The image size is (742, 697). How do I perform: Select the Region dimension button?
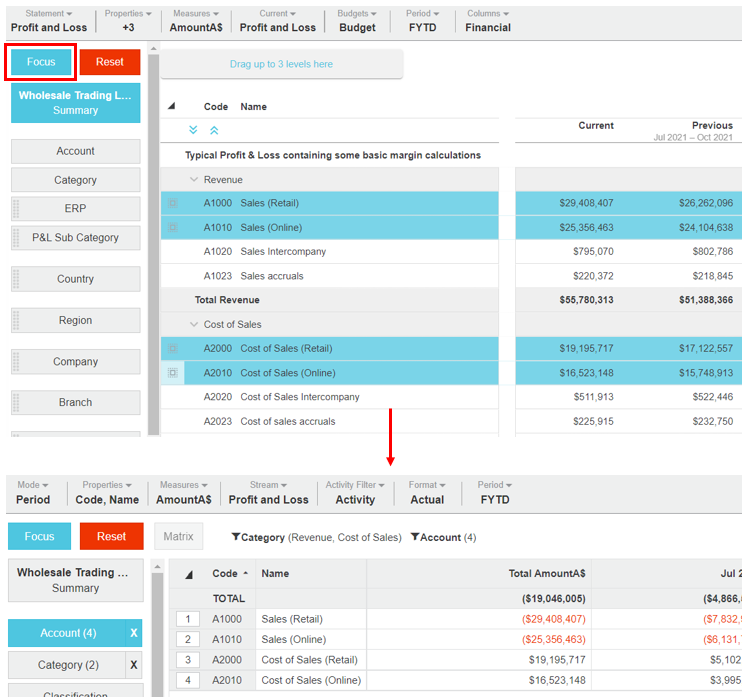(76, 321)
